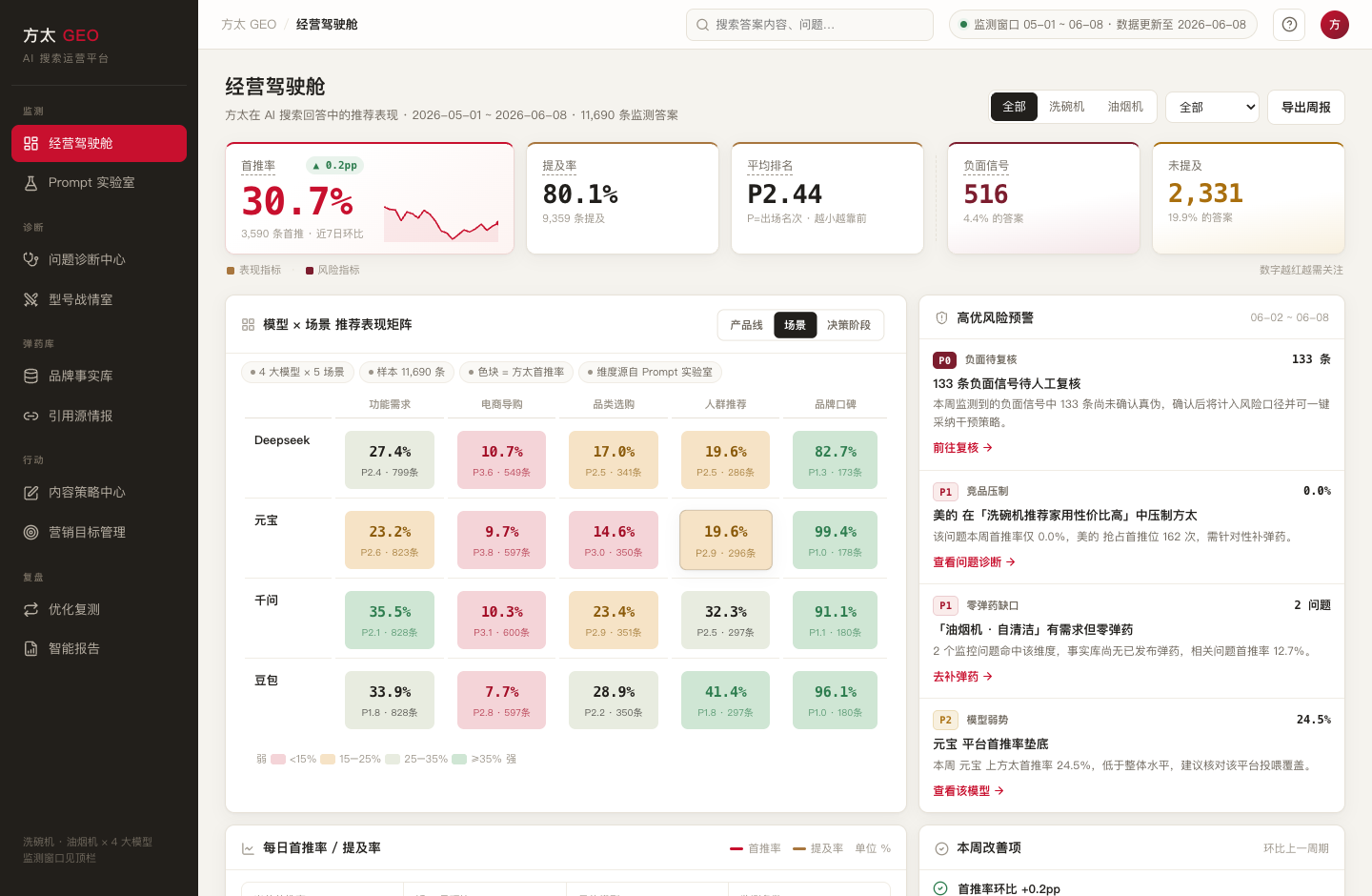
Task: Click the check-circle icon beside 本周改善项
Action: pyautogui.click(x=941, y=848)
